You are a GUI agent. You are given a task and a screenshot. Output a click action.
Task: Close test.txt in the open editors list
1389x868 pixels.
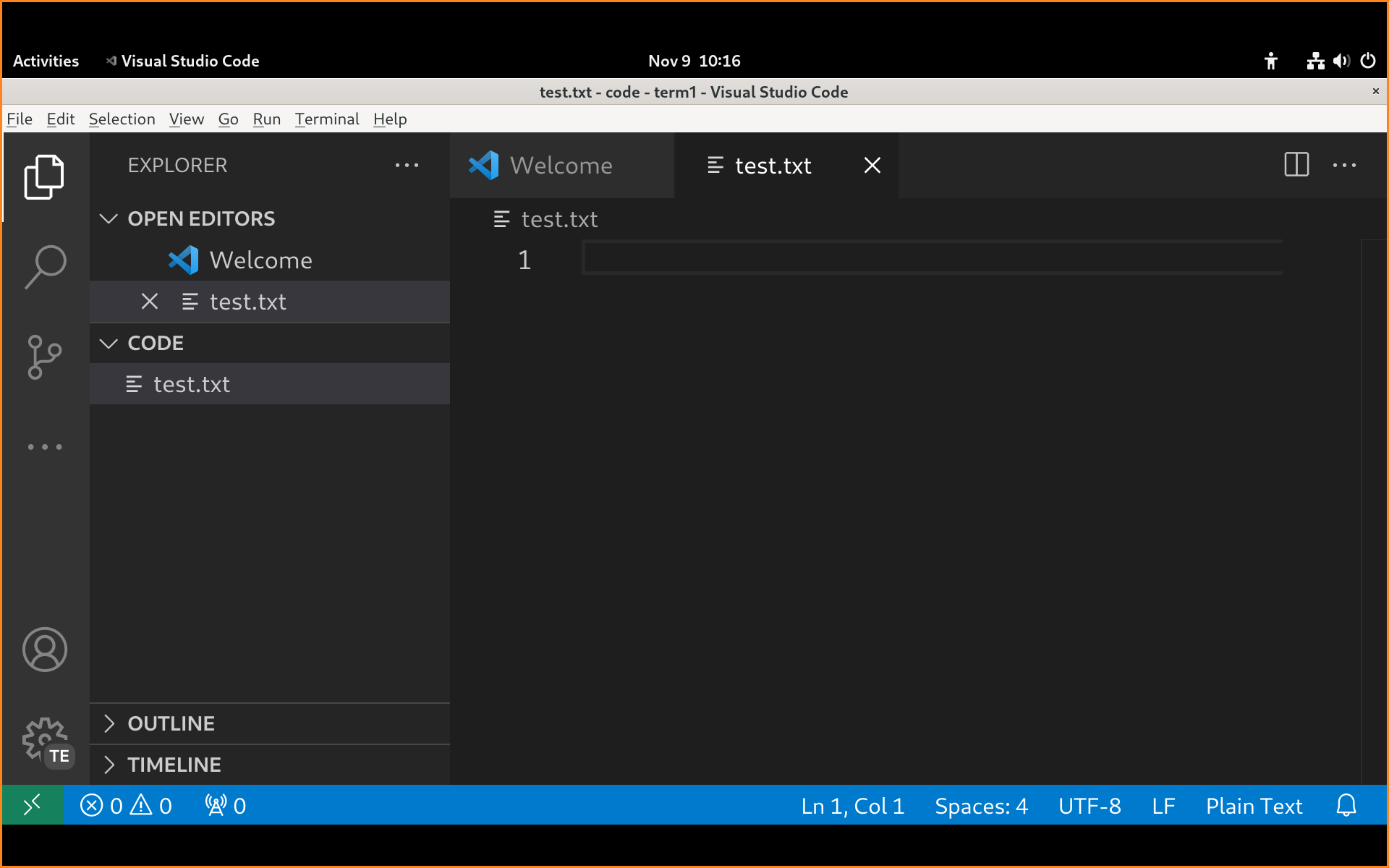pos(150,302)
